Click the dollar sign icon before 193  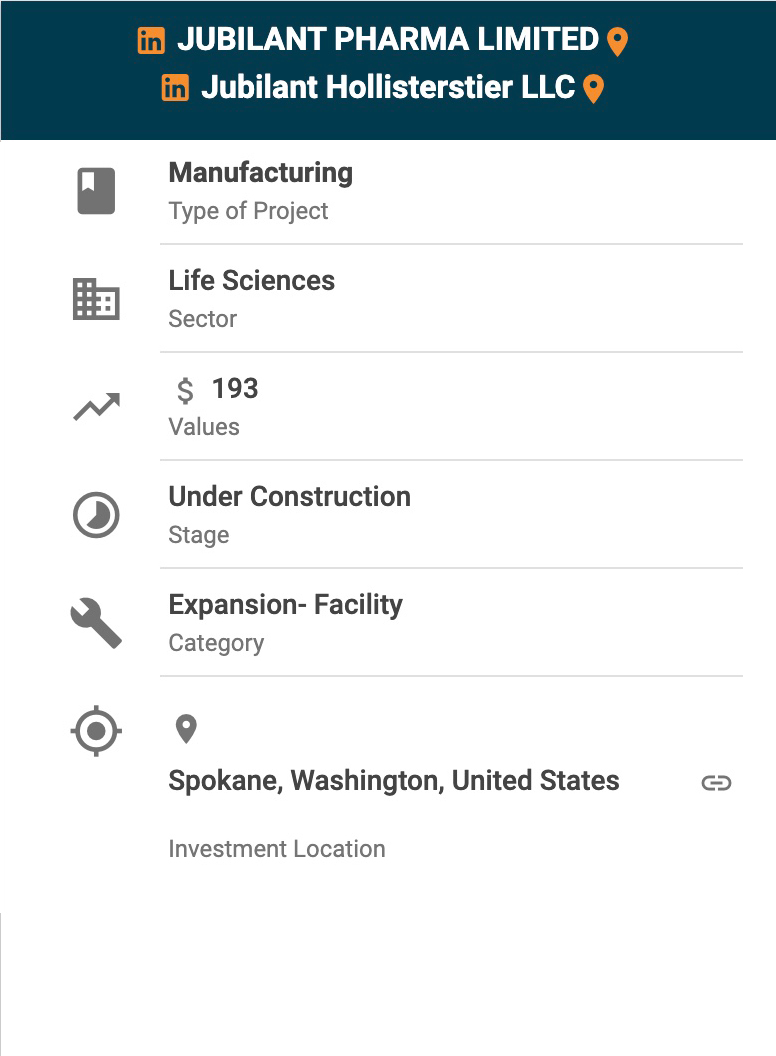[185, 390]
